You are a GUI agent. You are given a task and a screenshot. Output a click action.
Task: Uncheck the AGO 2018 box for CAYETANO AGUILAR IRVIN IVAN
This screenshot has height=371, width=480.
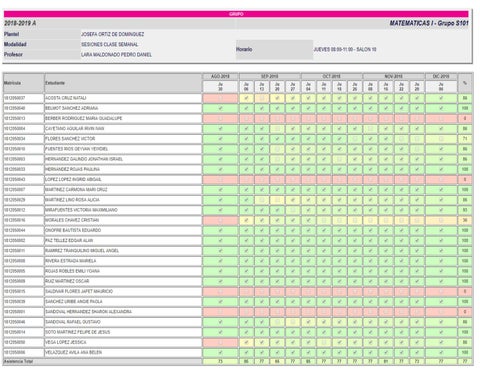[x=220, y=129]
